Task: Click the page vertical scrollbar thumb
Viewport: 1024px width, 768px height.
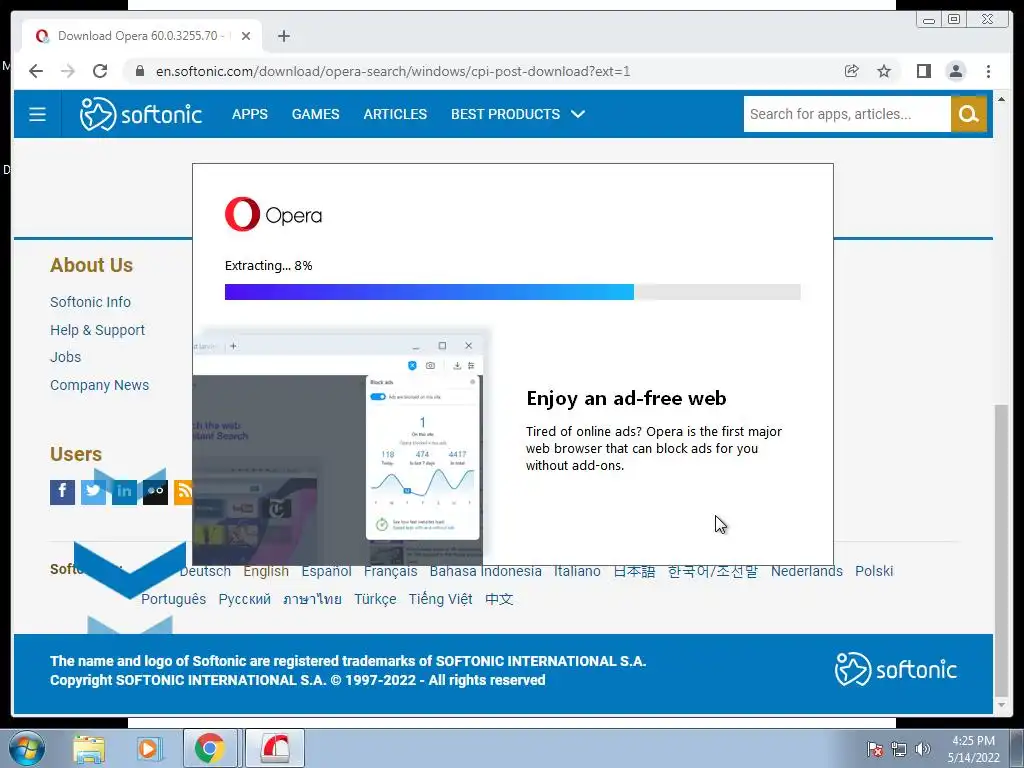Action: tap(1001, 550)
